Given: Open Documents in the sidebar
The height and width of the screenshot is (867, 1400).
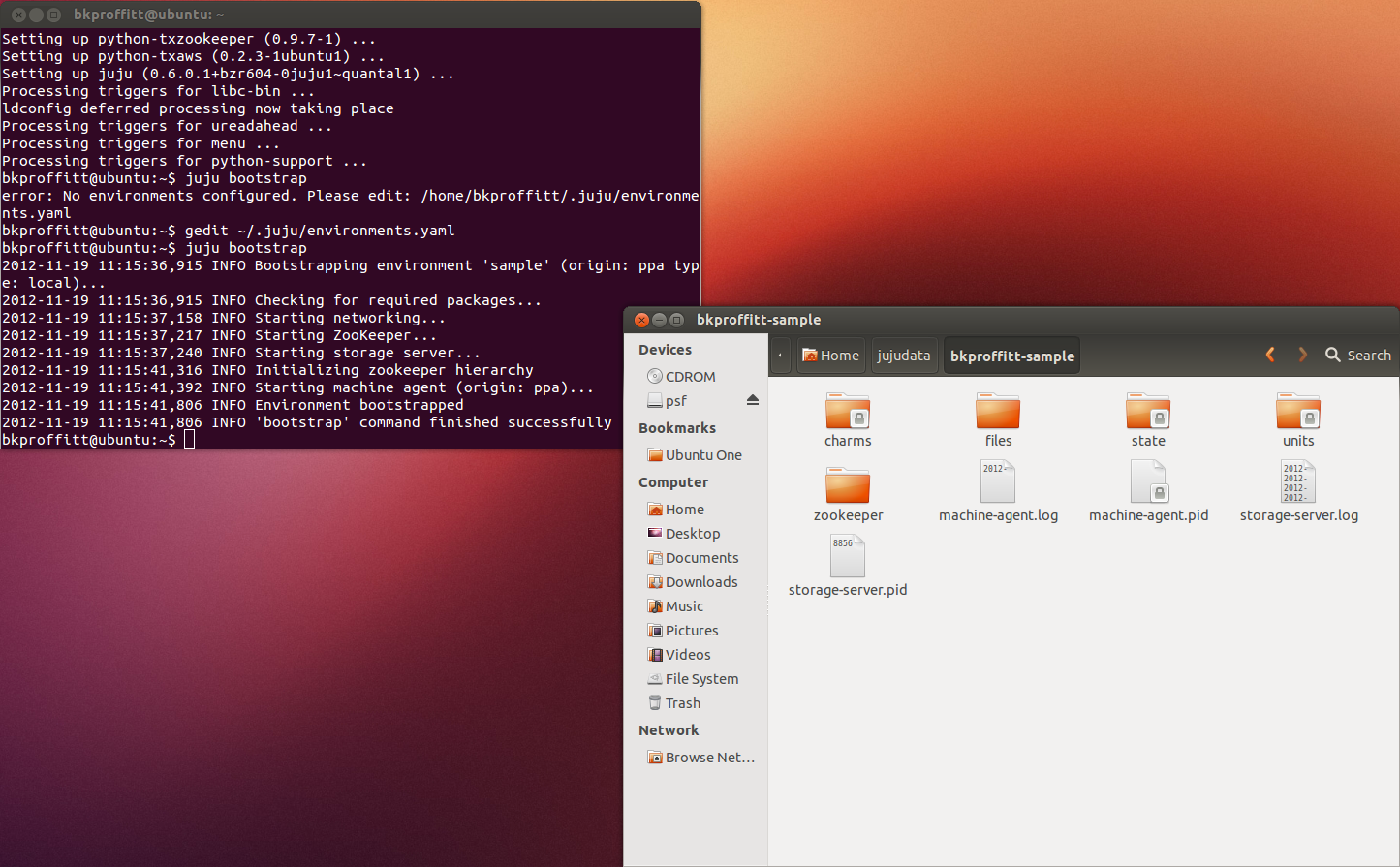Looking at the screenshot, I should point(693,558).
